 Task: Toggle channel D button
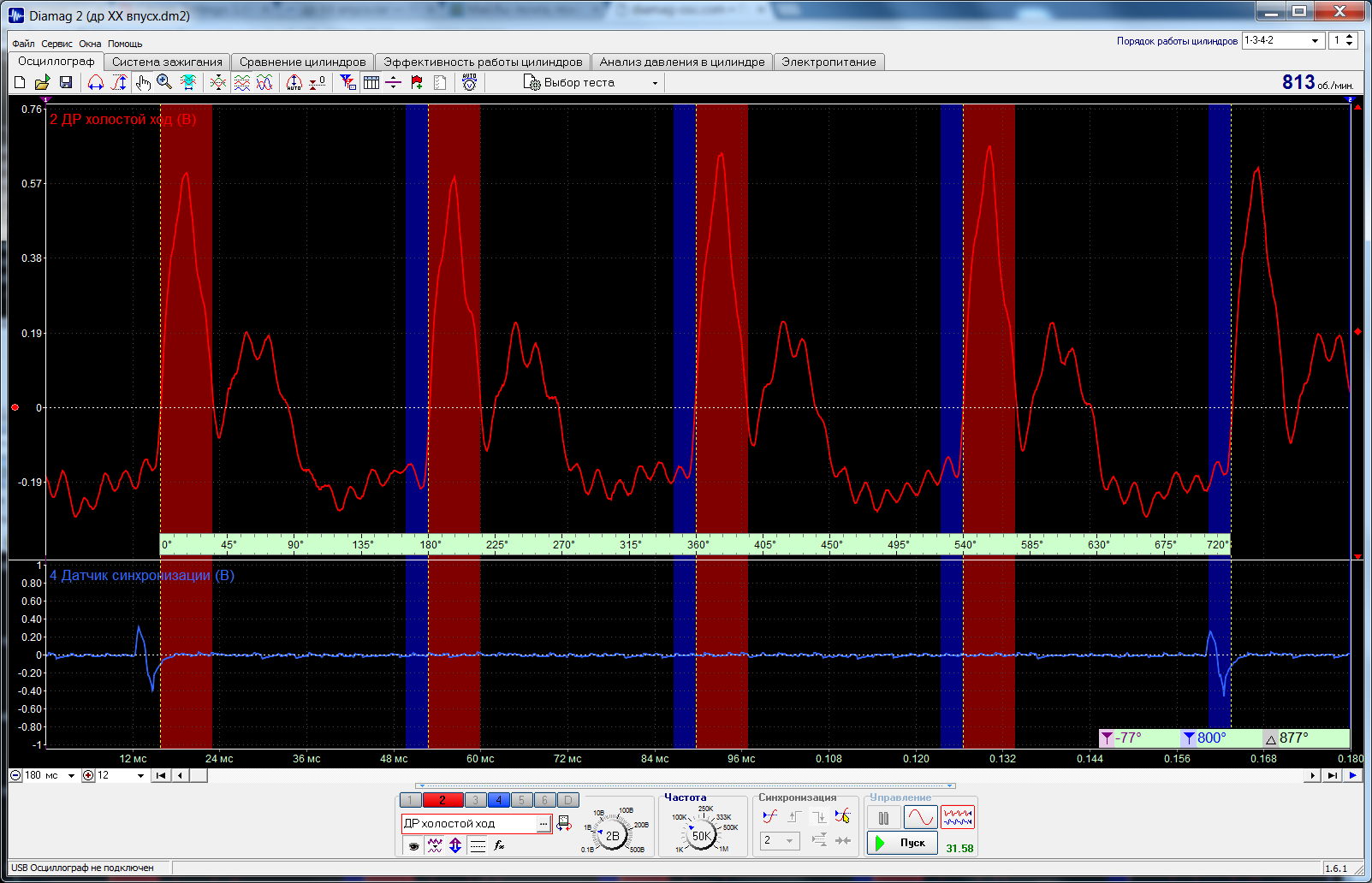[567, 800]
